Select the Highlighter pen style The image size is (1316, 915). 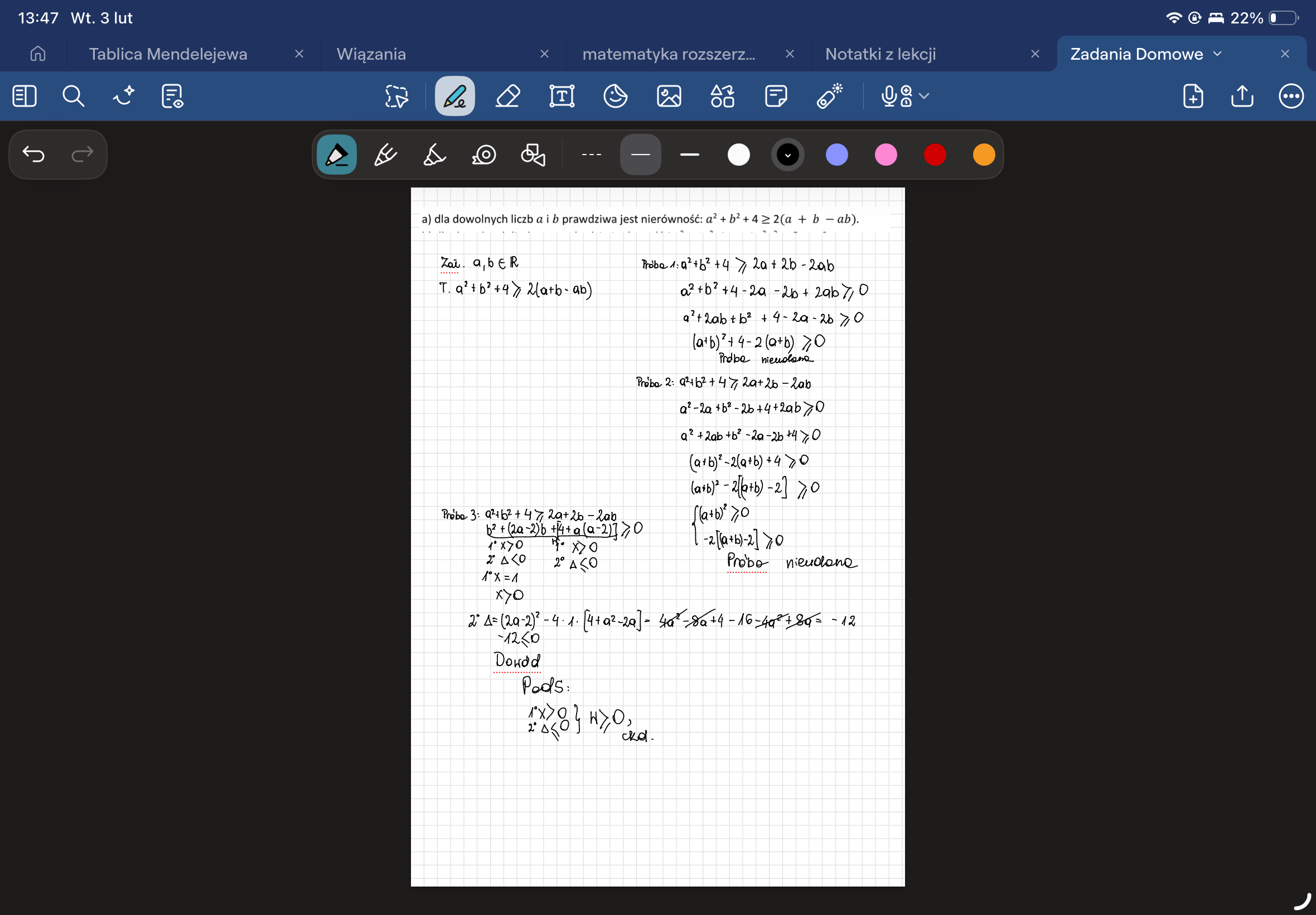click(x=434, y=155)
